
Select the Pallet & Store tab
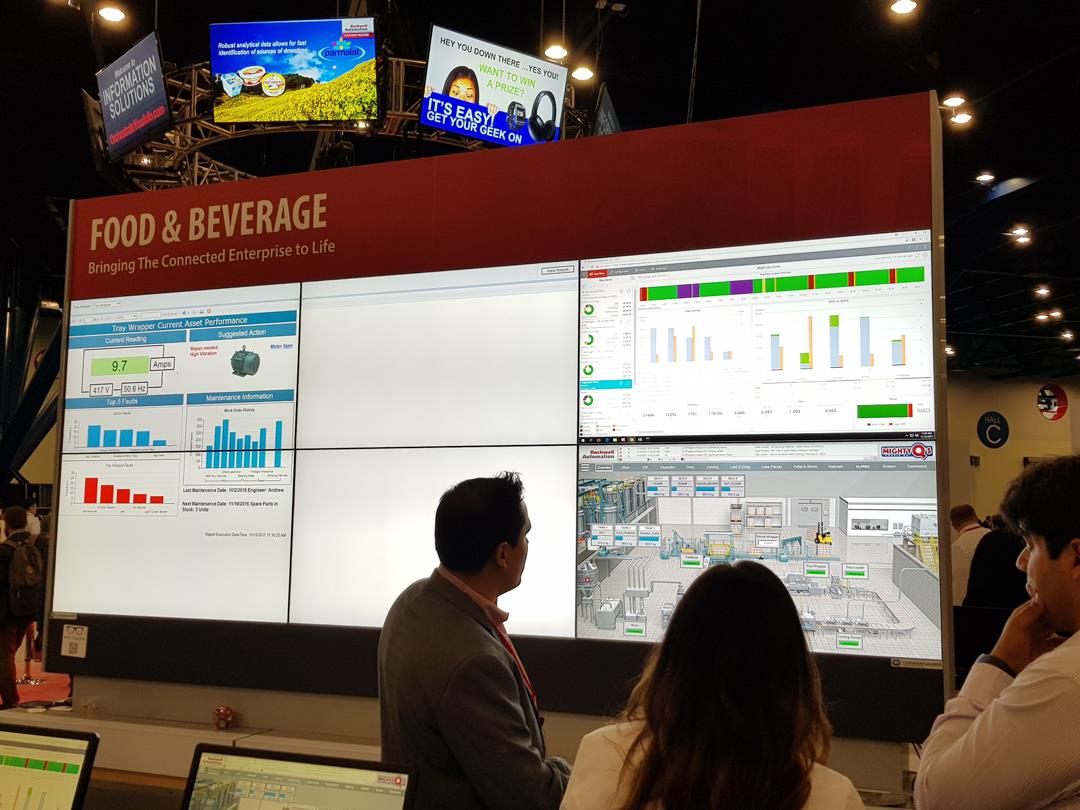805,466
